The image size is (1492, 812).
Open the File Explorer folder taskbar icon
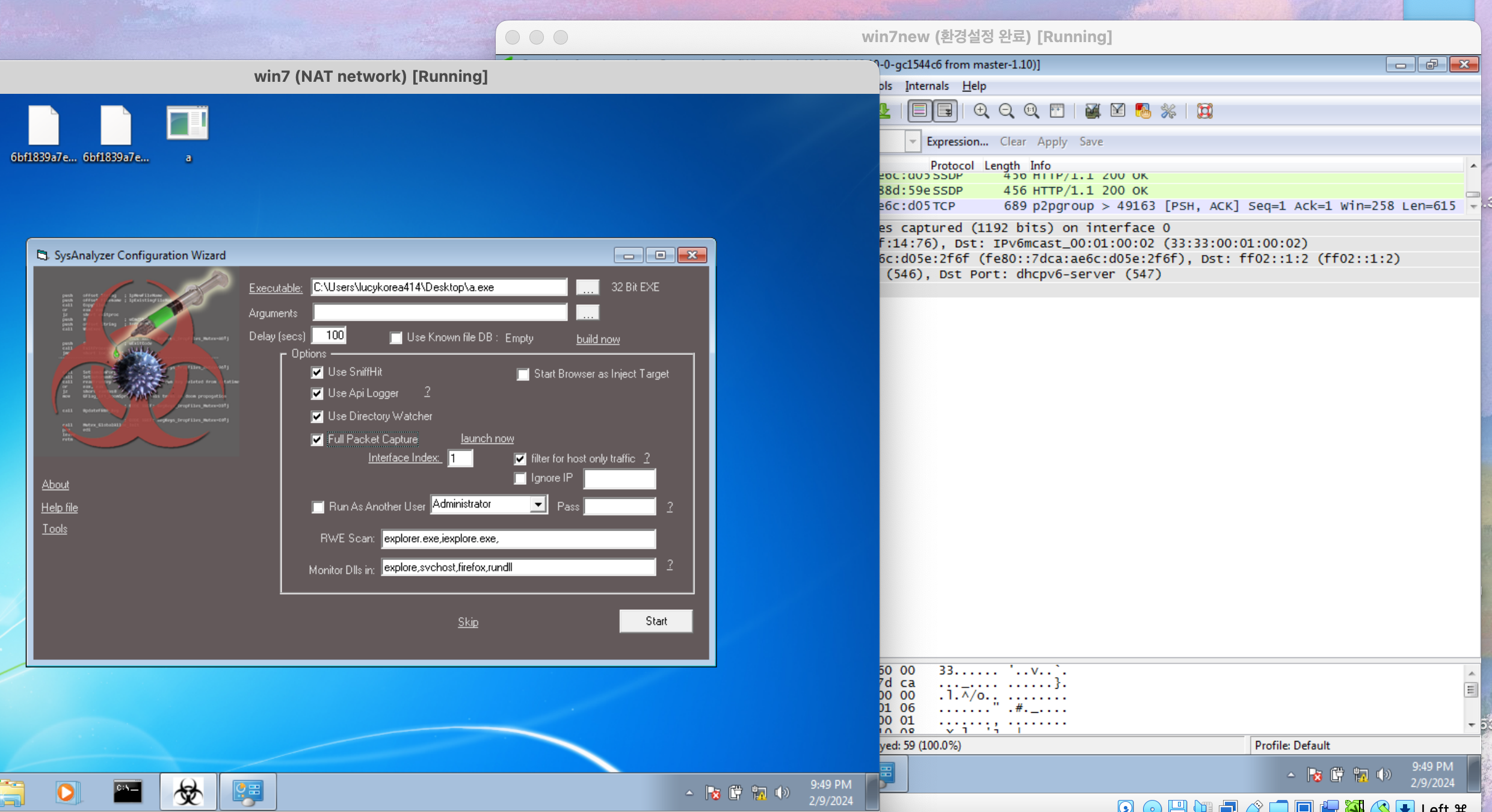[x=12, y=792]
